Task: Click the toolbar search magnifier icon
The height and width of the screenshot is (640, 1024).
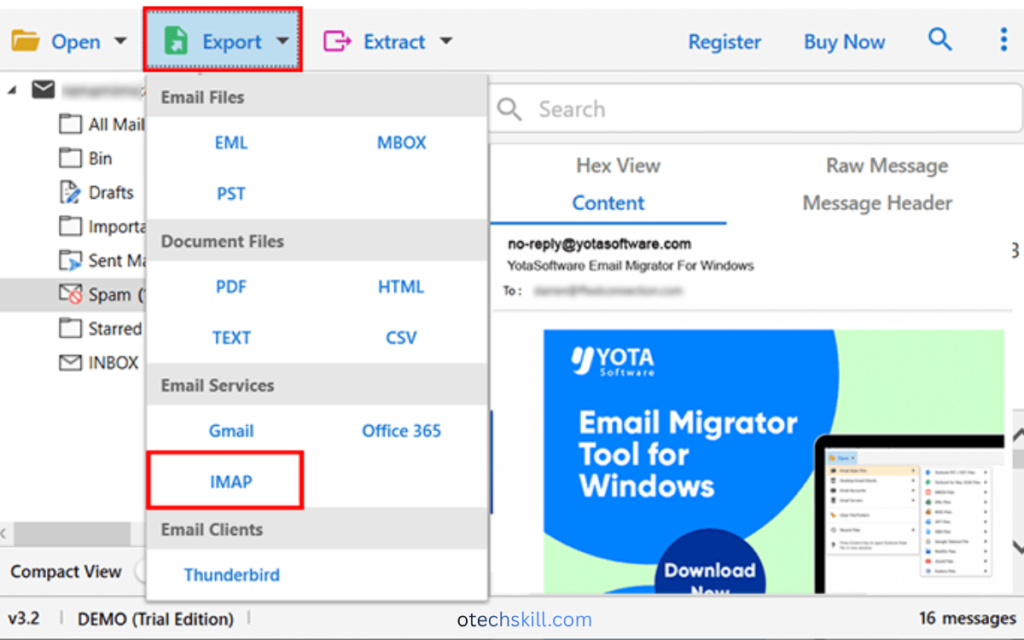Action: point(940,40)
